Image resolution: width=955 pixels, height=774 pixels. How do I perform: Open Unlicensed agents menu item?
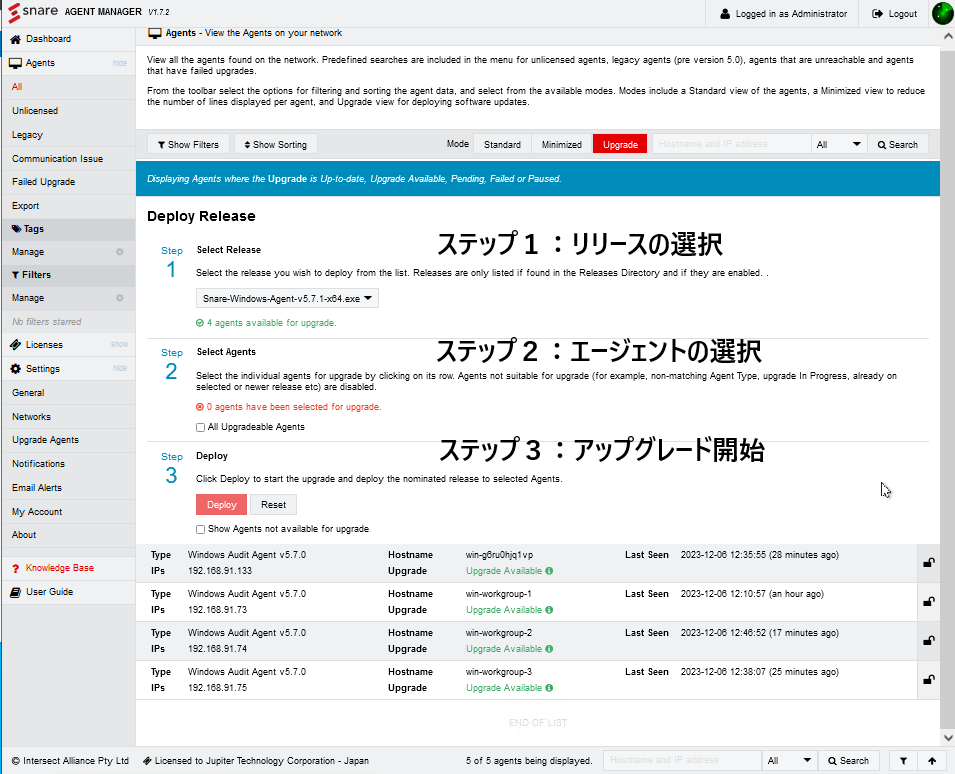(x=35, y=111)
